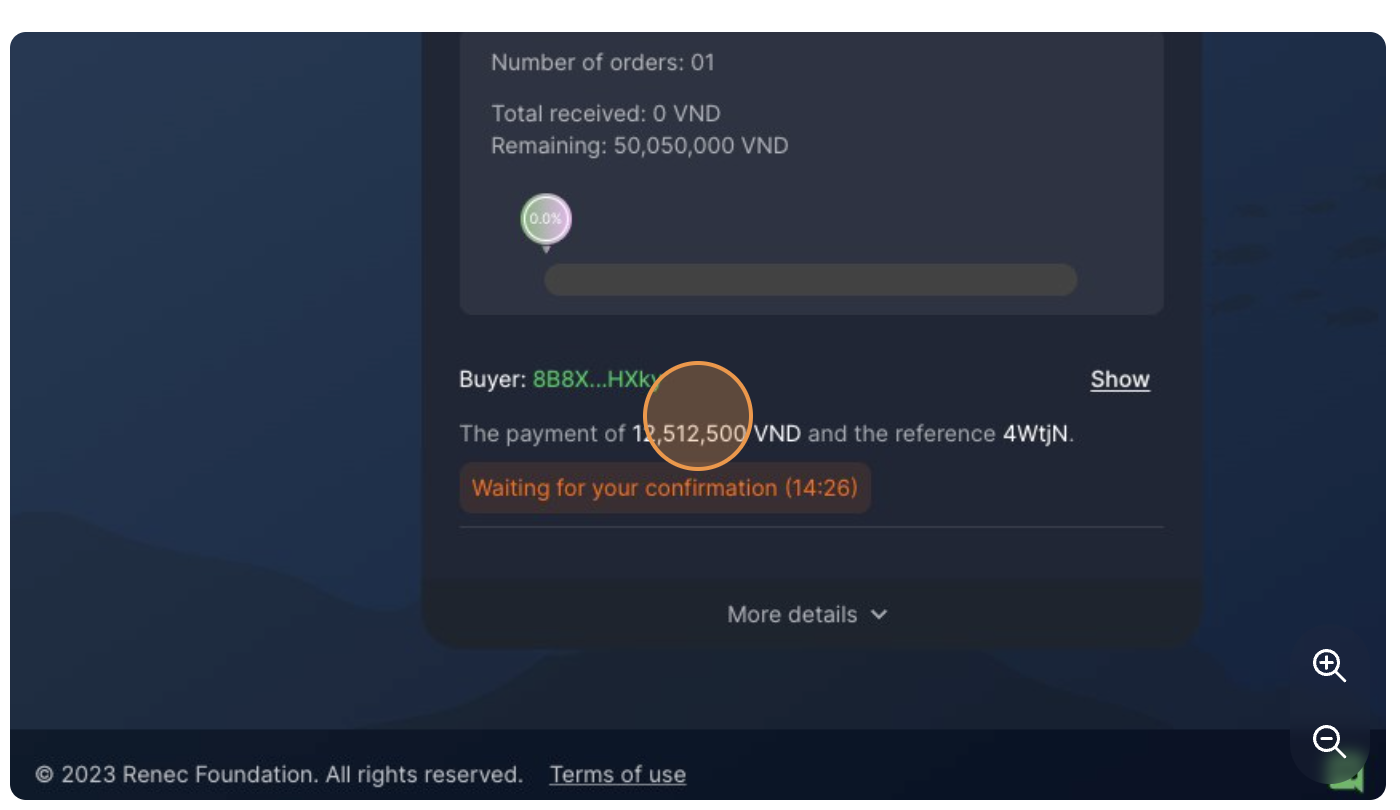This screenshot has height=810, width=1400.
Task: Expand the More details chevron arrow
Action: tap(879, 614)
